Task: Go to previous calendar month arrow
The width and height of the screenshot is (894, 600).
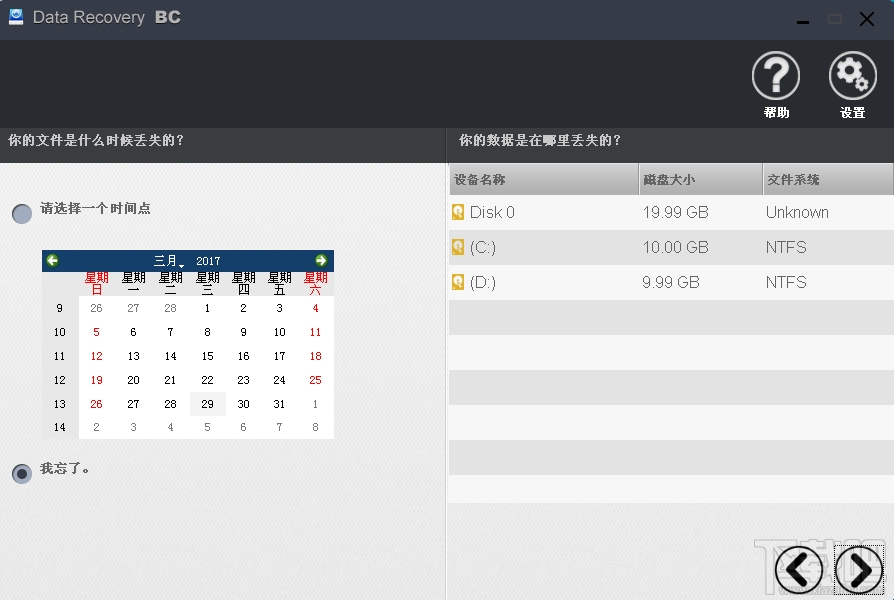Action: (x=52, y=261)
